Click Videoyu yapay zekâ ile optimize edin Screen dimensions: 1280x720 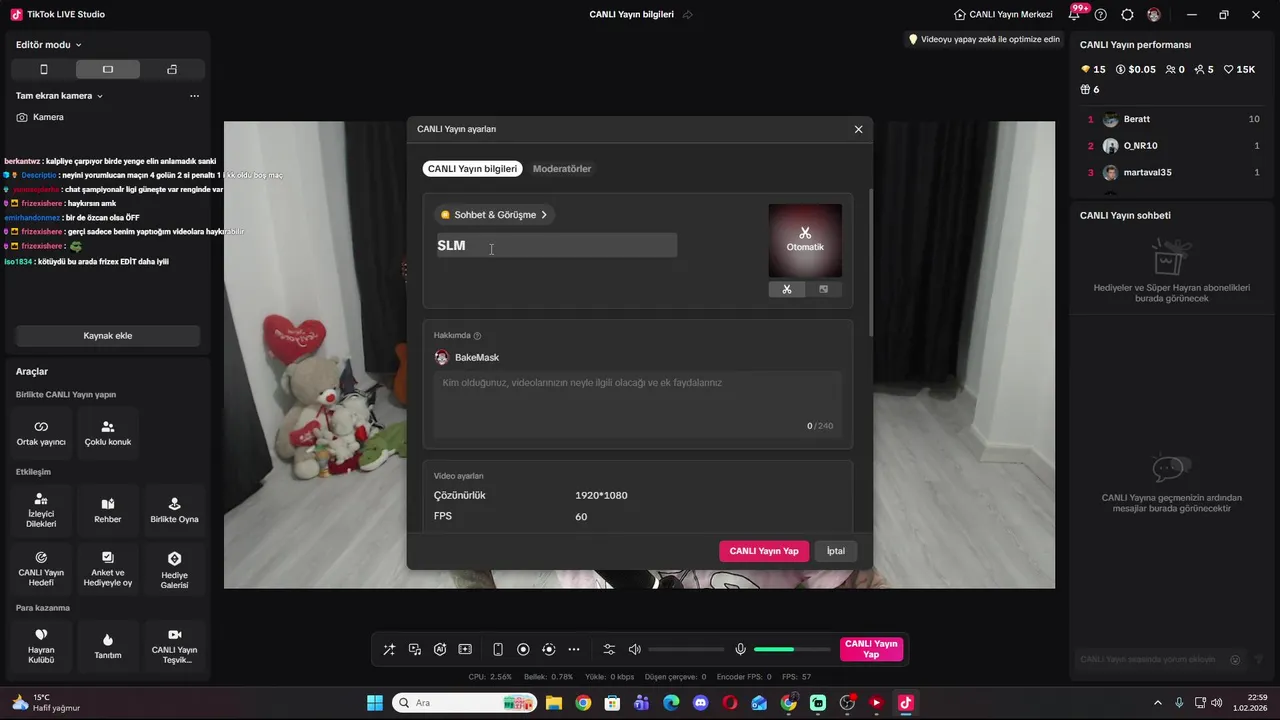(x=983, y=39)
